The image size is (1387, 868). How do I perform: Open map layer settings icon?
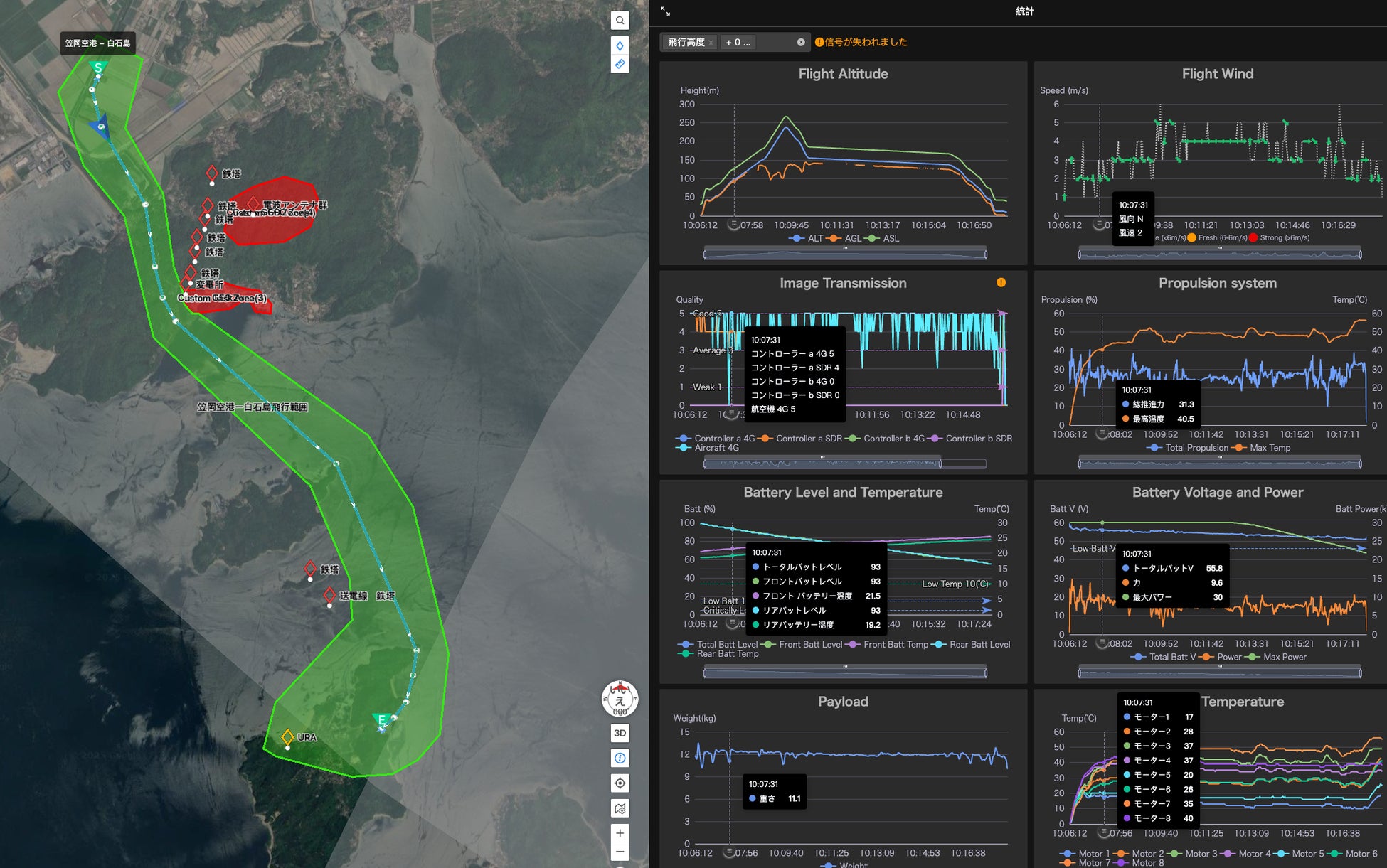pos(620,808)
